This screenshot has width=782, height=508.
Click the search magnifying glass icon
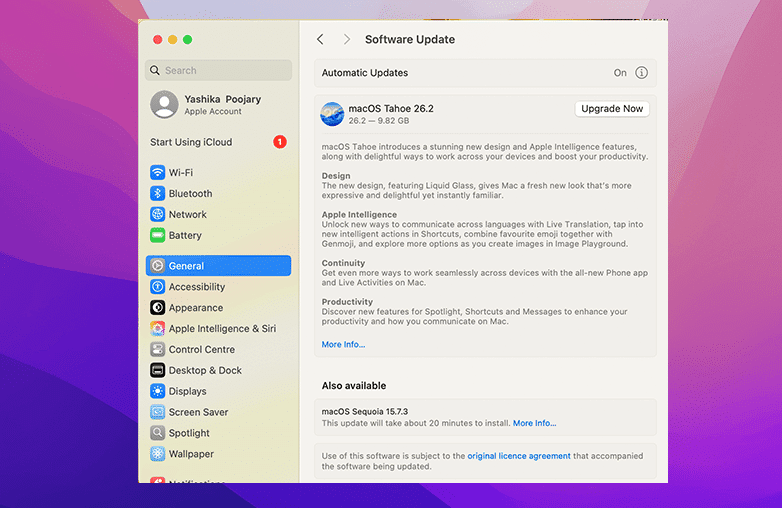click(x=155, y=70)
